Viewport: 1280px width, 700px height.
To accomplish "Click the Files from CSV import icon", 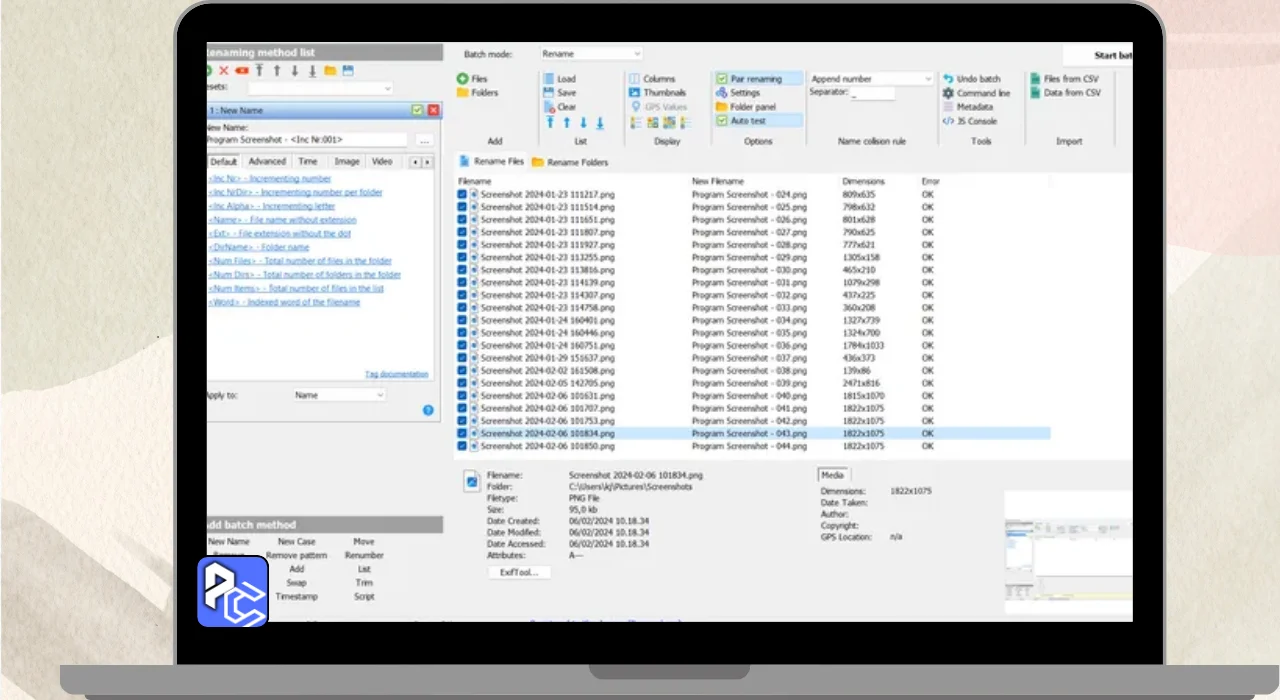I will (1035, 79).
